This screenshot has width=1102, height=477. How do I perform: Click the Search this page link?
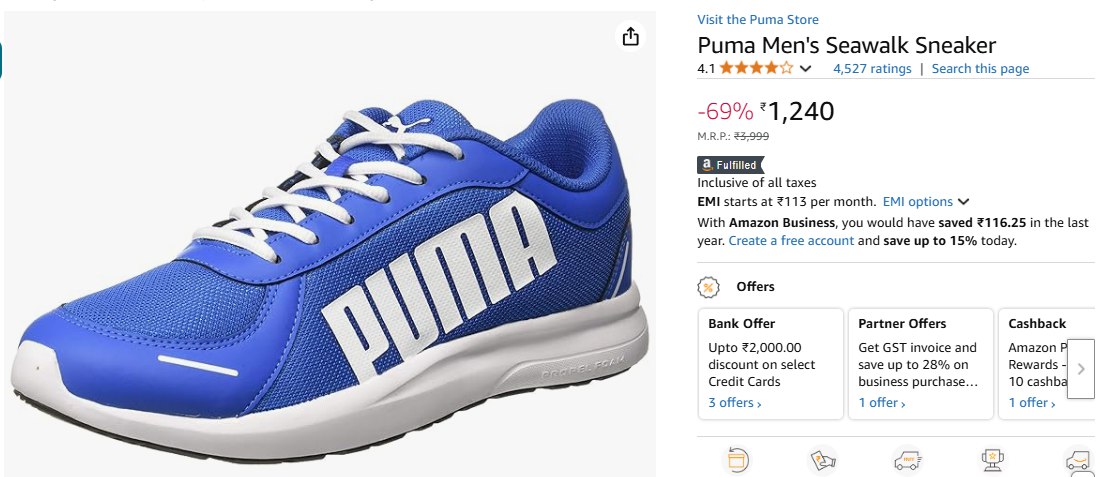(980, 69)
